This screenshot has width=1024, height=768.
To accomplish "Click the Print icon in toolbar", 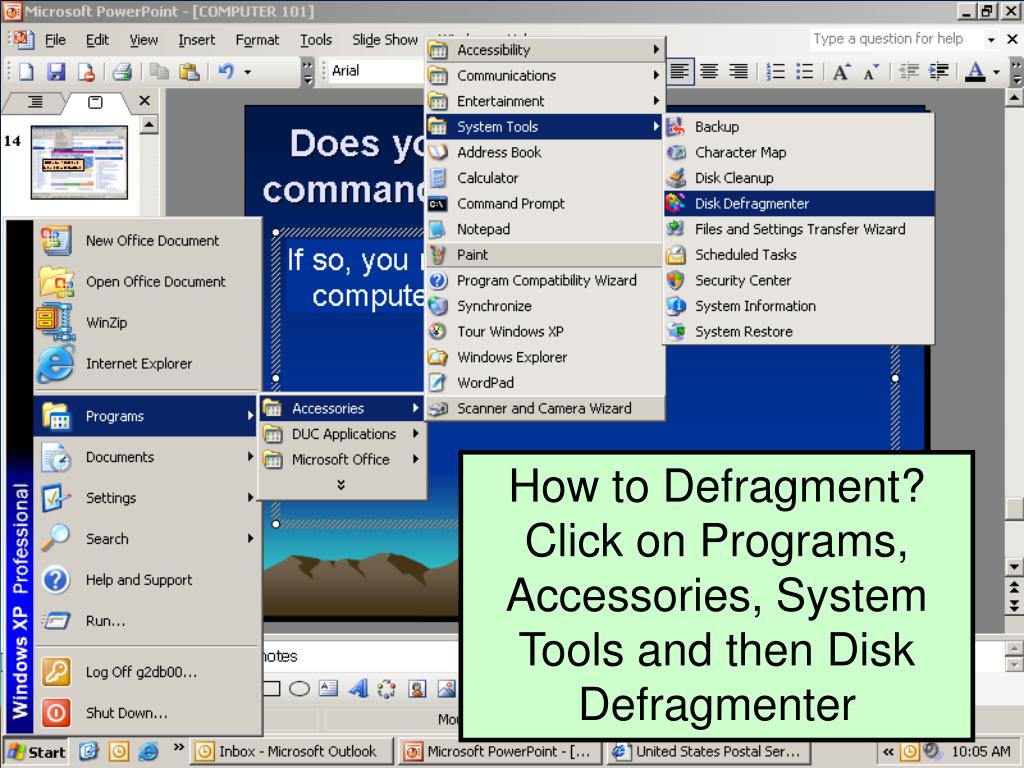I will (x=122, y=71).
